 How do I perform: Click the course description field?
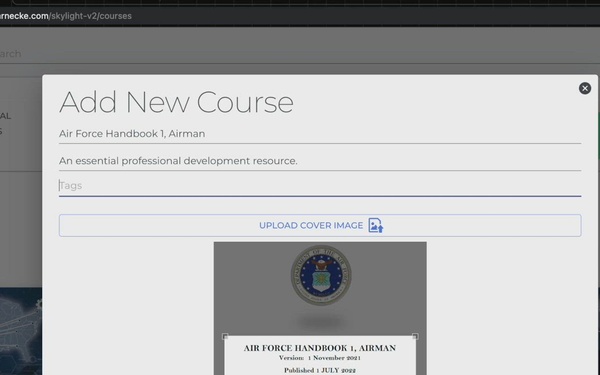(x=320, y=161)
